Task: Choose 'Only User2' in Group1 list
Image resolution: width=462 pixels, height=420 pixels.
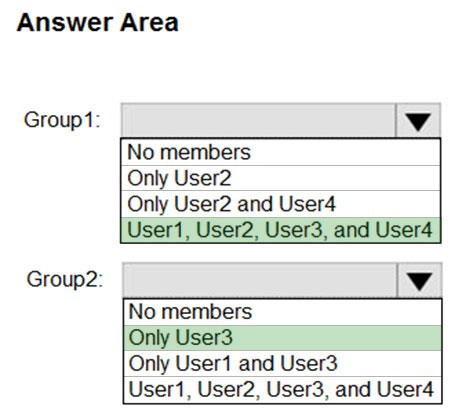Action: point(281,178)
